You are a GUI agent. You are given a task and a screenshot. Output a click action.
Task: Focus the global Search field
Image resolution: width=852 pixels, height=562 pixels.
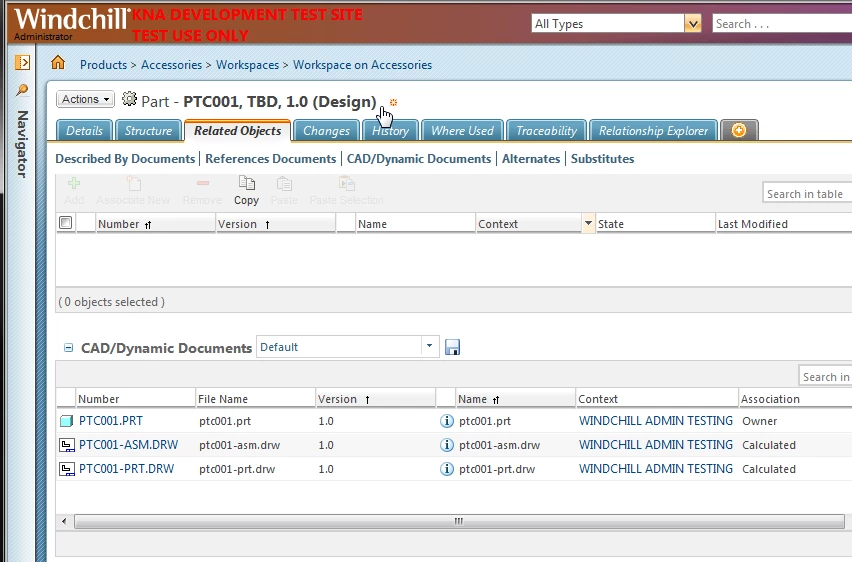click(782, 23)
